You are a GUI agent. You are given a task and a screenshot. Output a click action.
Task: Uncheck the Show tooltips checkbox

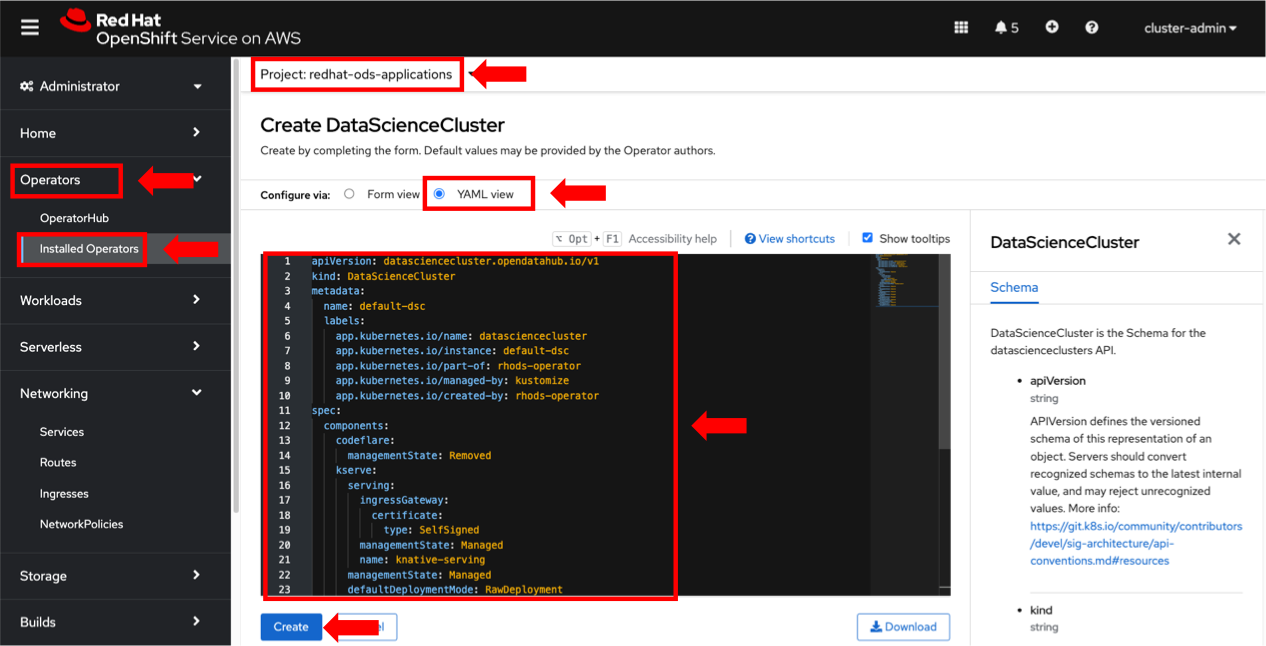pos(867,238)
